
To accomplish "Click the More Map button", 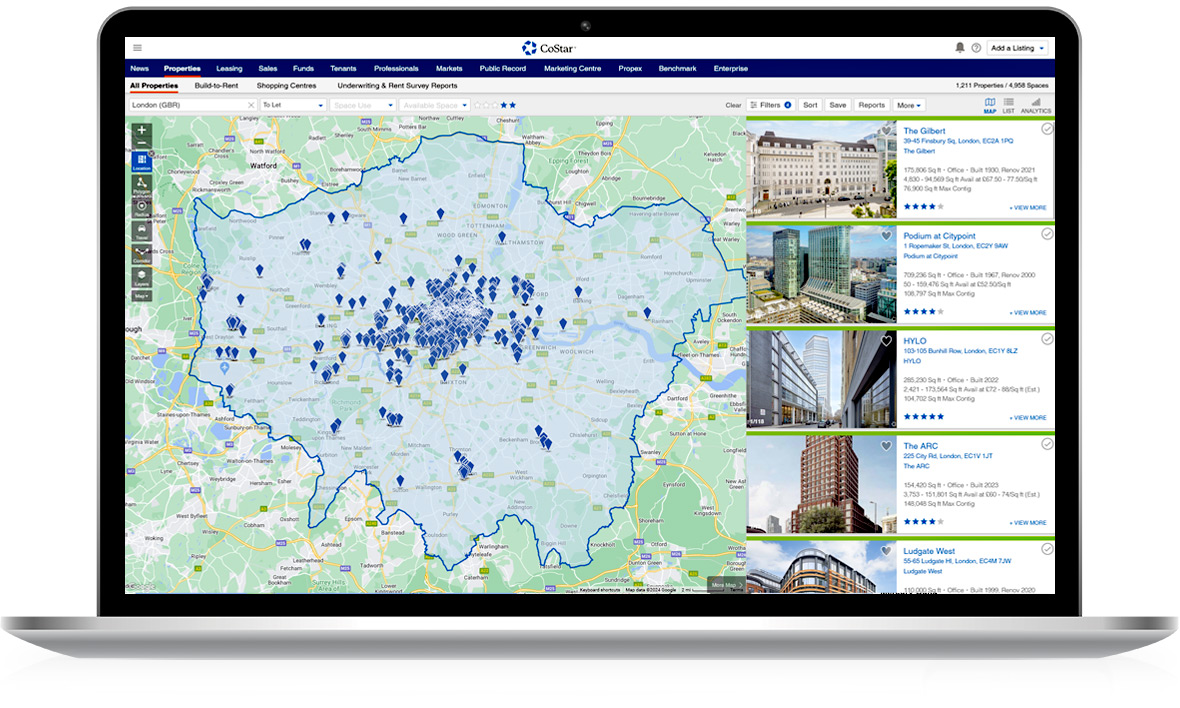I will pos(727,585).
